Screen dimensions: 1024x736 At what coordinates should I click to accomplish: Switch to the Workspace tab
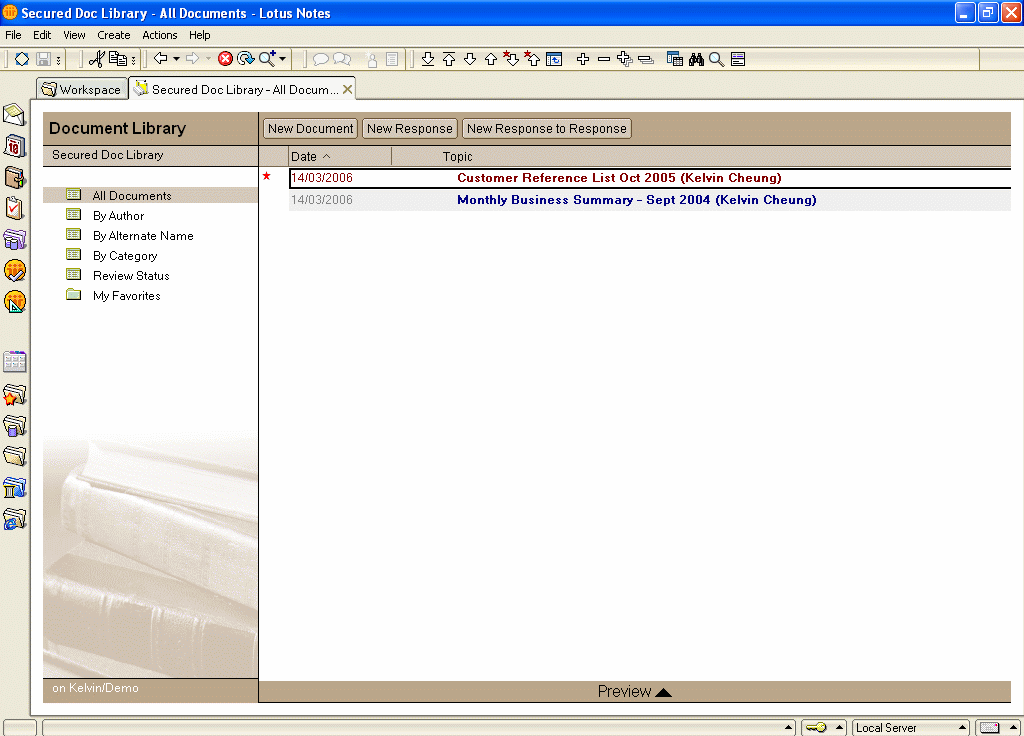click(81, 89)
